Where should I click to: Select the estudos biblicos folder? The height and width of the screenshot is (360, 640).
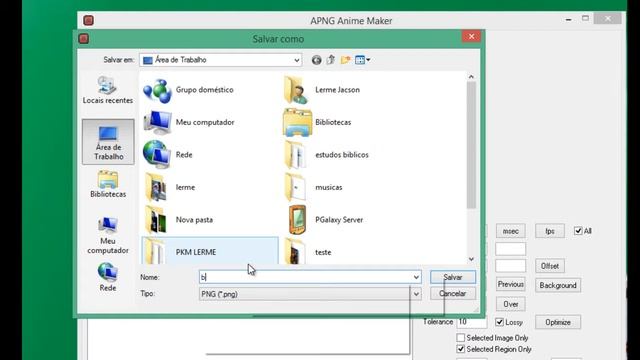pyautogui.click(x=326, y=155)
